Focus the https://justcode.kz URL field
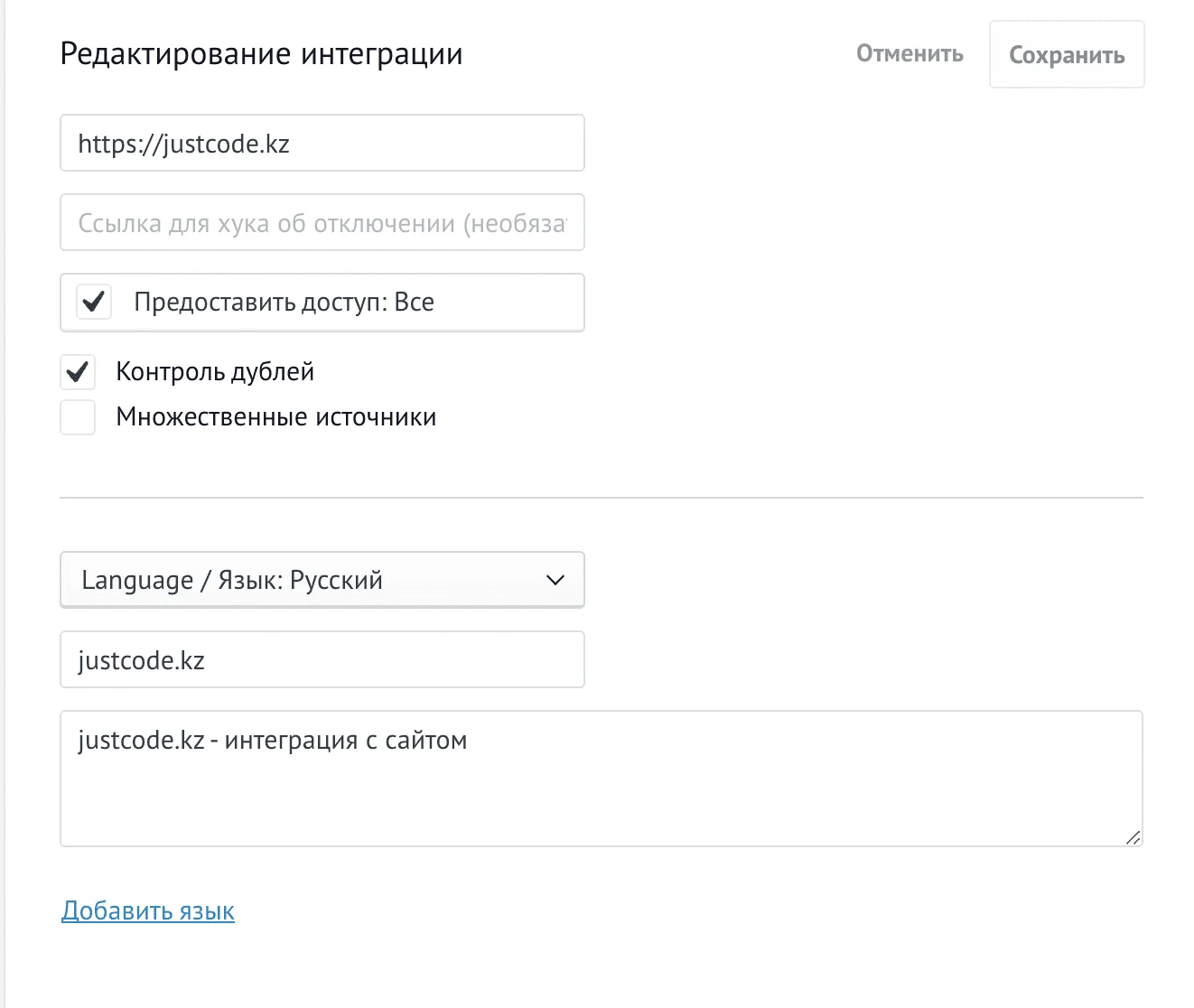This screenshot has width=1194, height=1008. point(322,143)
